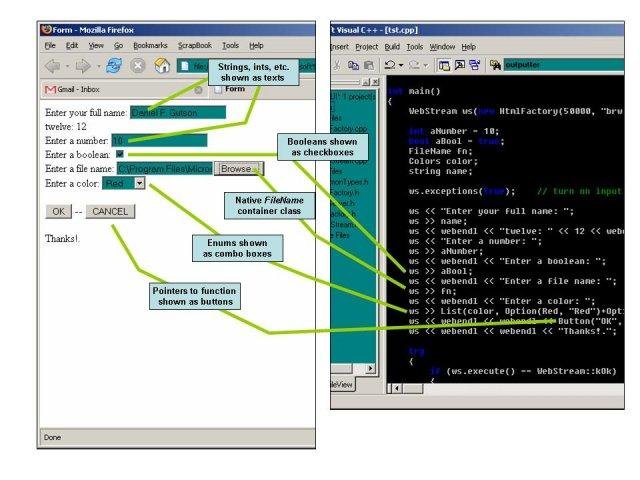640x480 pixels.
Task: Open the Firefox Tools menu
Action: 230,46
